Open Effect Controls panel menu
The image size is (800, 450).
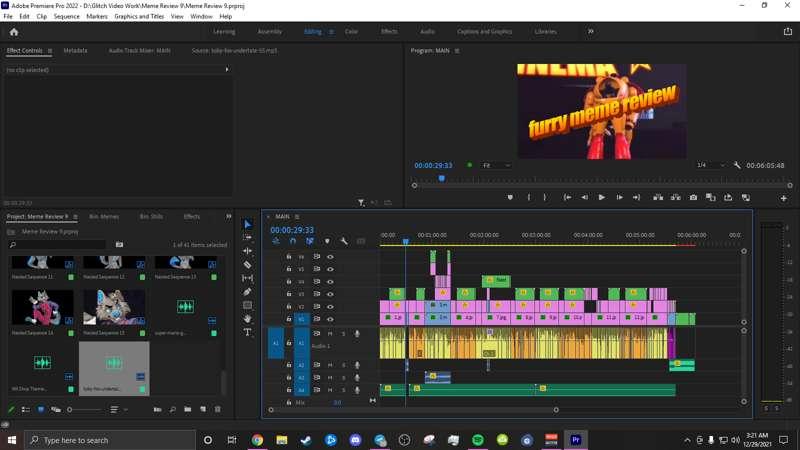point(49,51)
